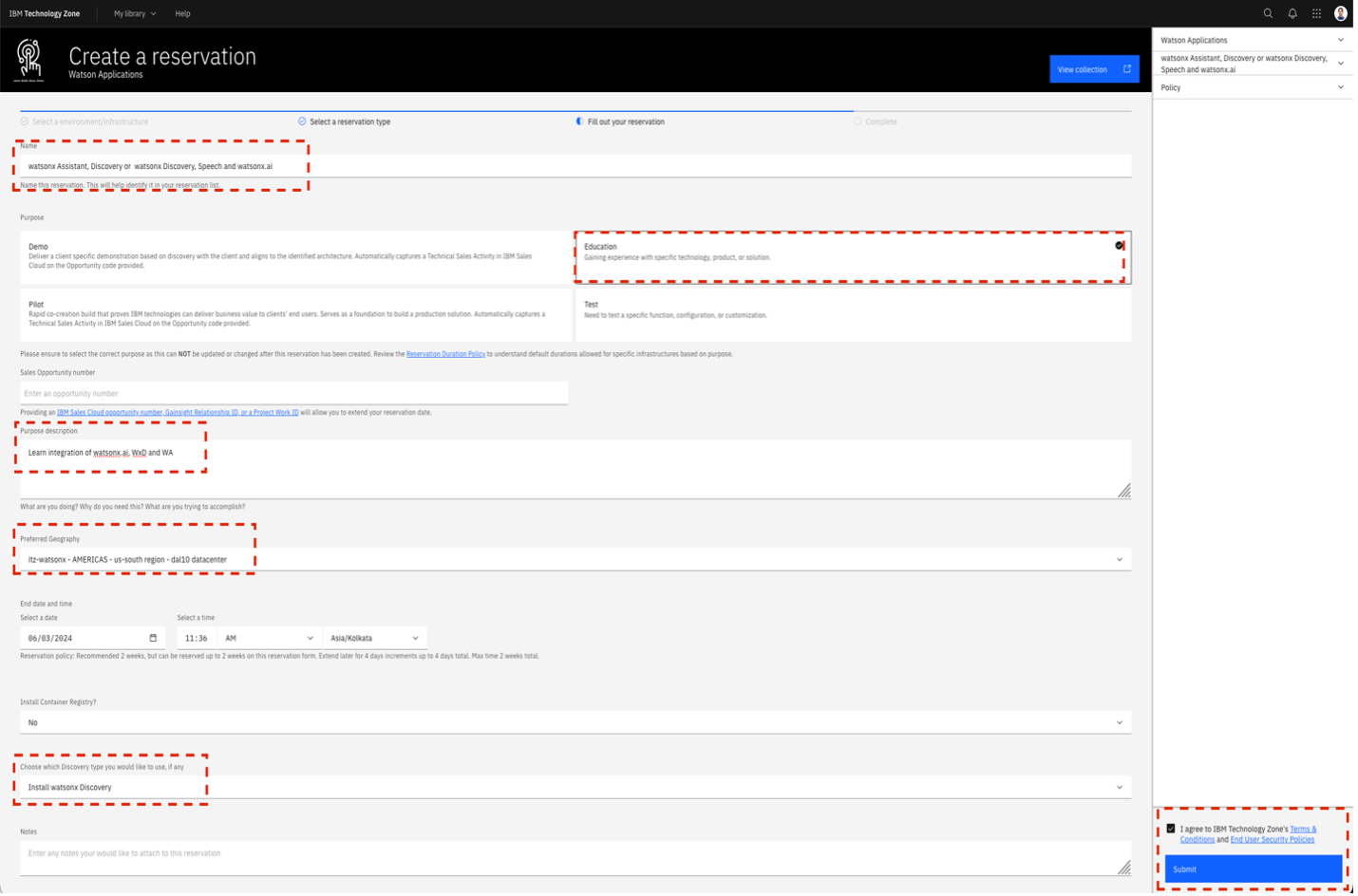The image size is (1358, 896).
Task: Click the Sales Opportunity number field
Action: point(292,392)
